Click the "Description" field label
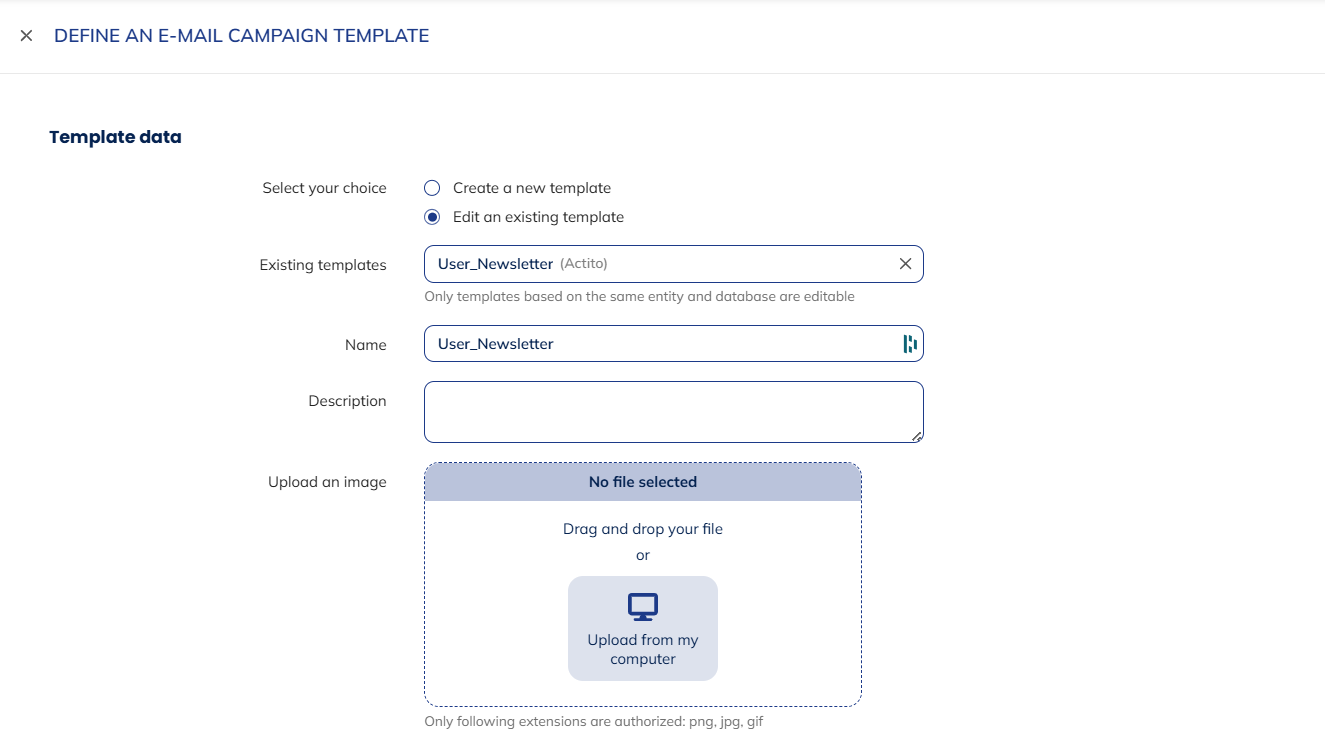 347,401
